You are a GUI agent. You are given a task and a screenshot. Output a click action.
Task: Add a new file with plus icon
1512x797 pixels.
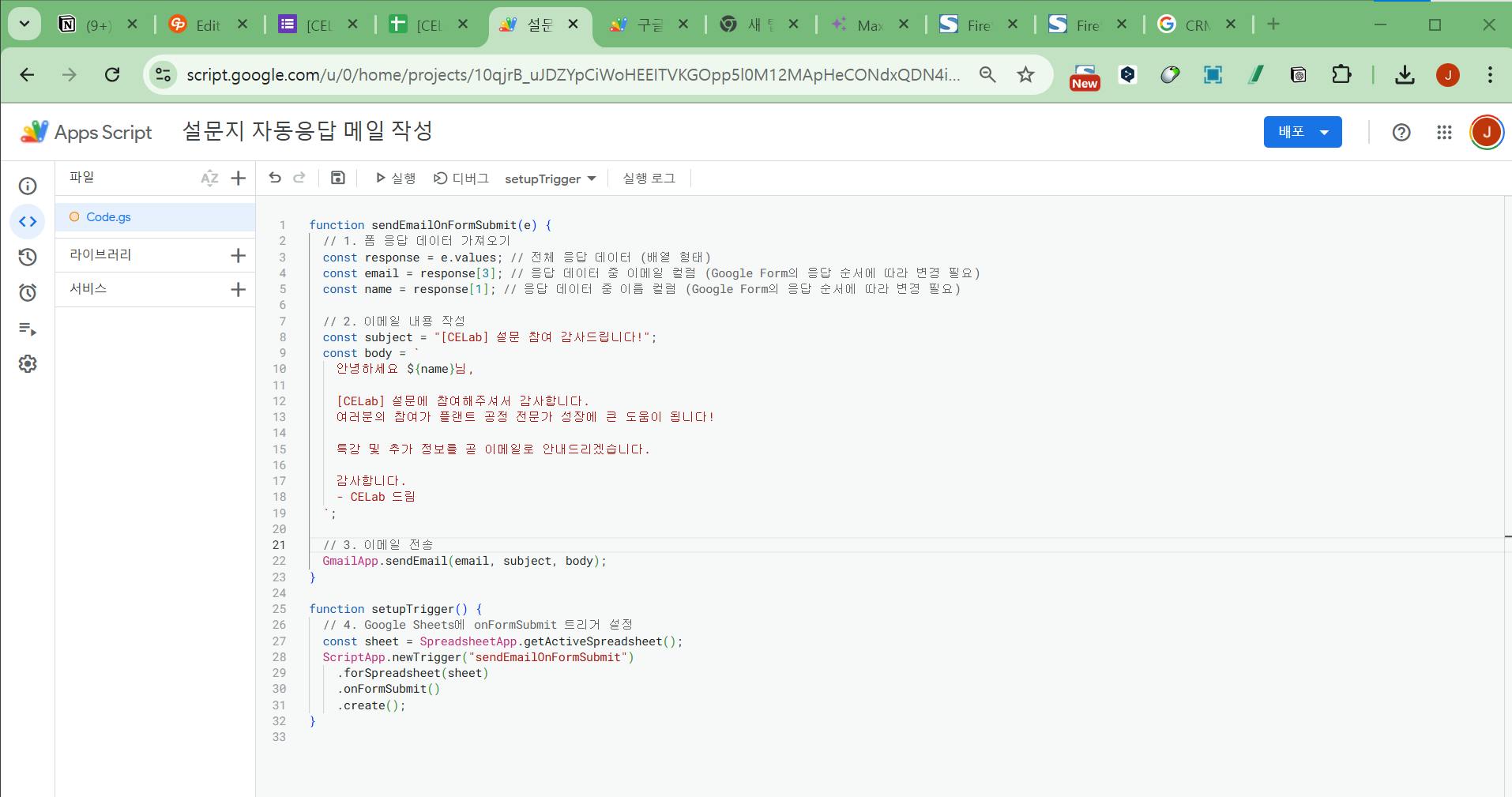[238, 179]
